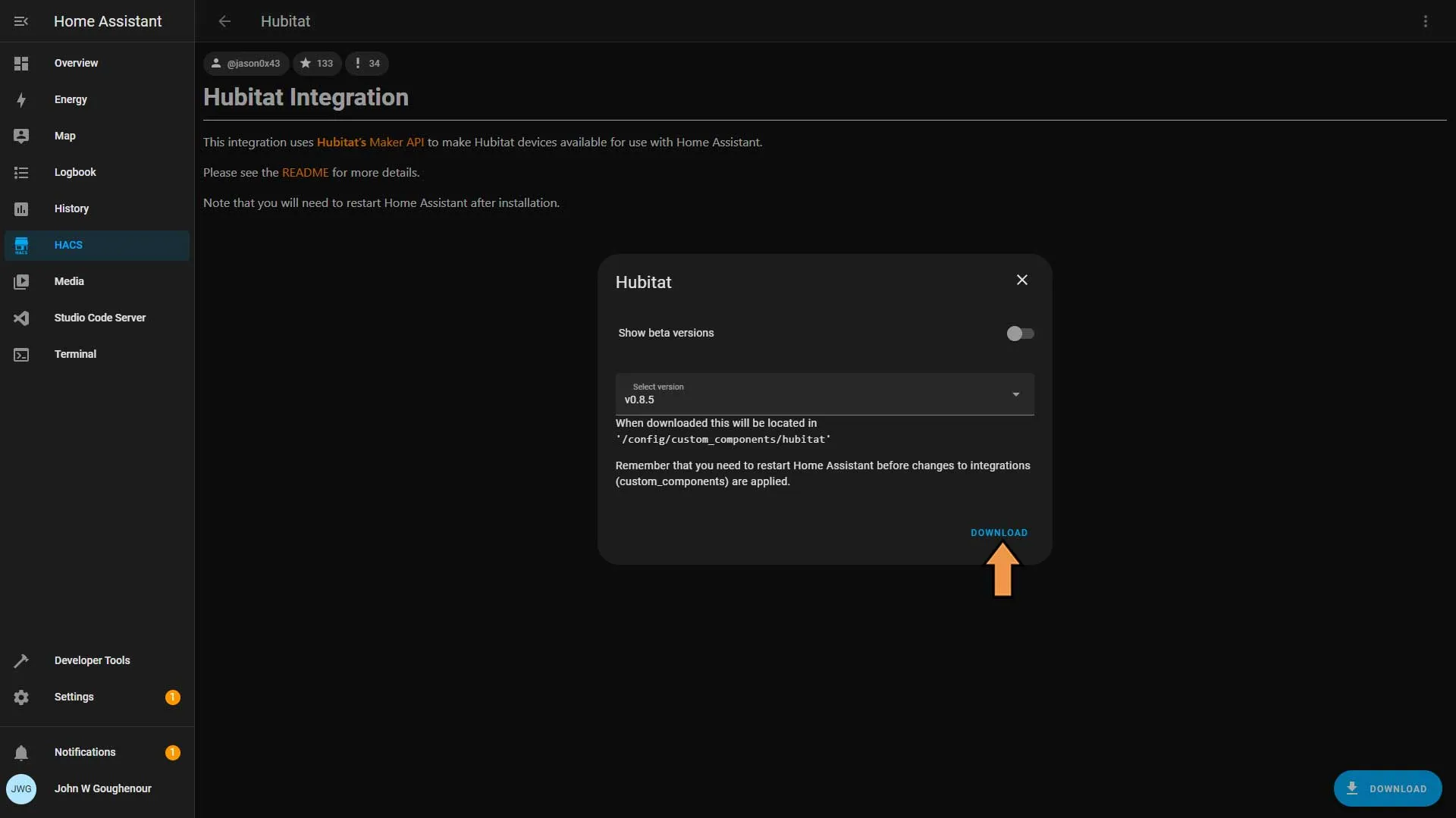Click the Energy lightning bolt icon

pos(21,100)
